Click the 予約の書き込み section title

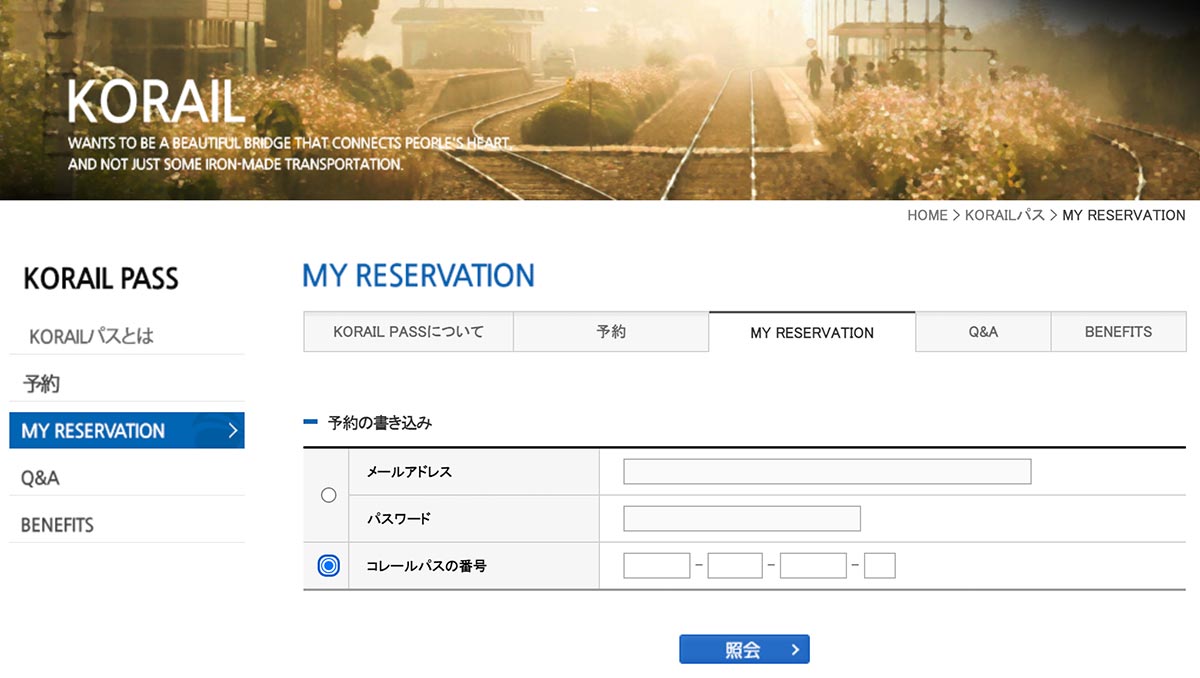point(380,423)
